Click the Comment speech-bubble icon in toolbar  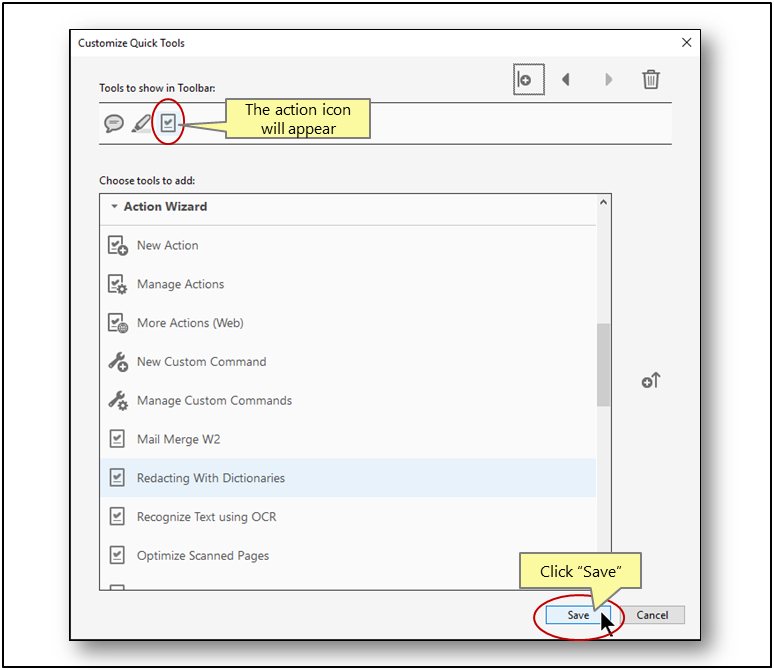114,123
